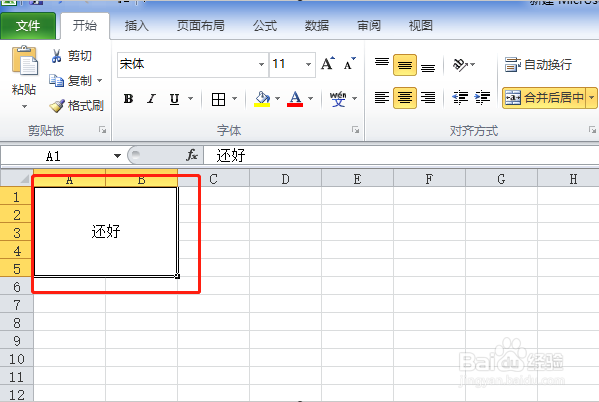Toggle Italic formatting

tap(152, 99)
